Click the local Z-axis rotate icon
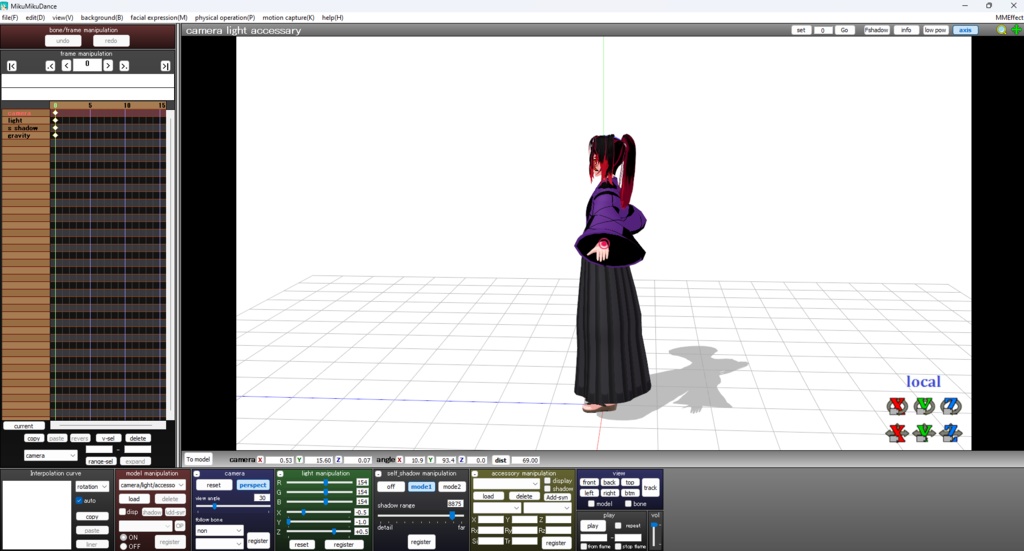 pos(951,406)
